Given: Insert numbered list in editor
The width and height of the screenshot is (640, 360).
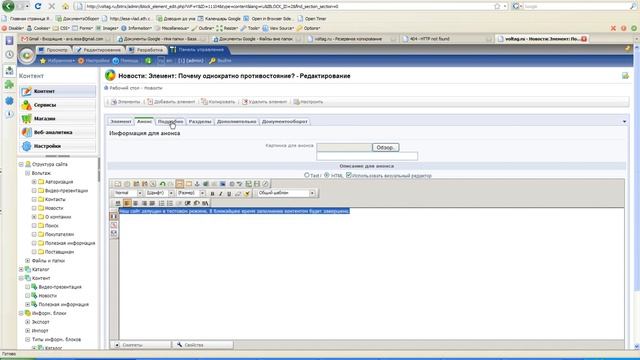Looking at the screenshot, I should (x=162, y=203).
